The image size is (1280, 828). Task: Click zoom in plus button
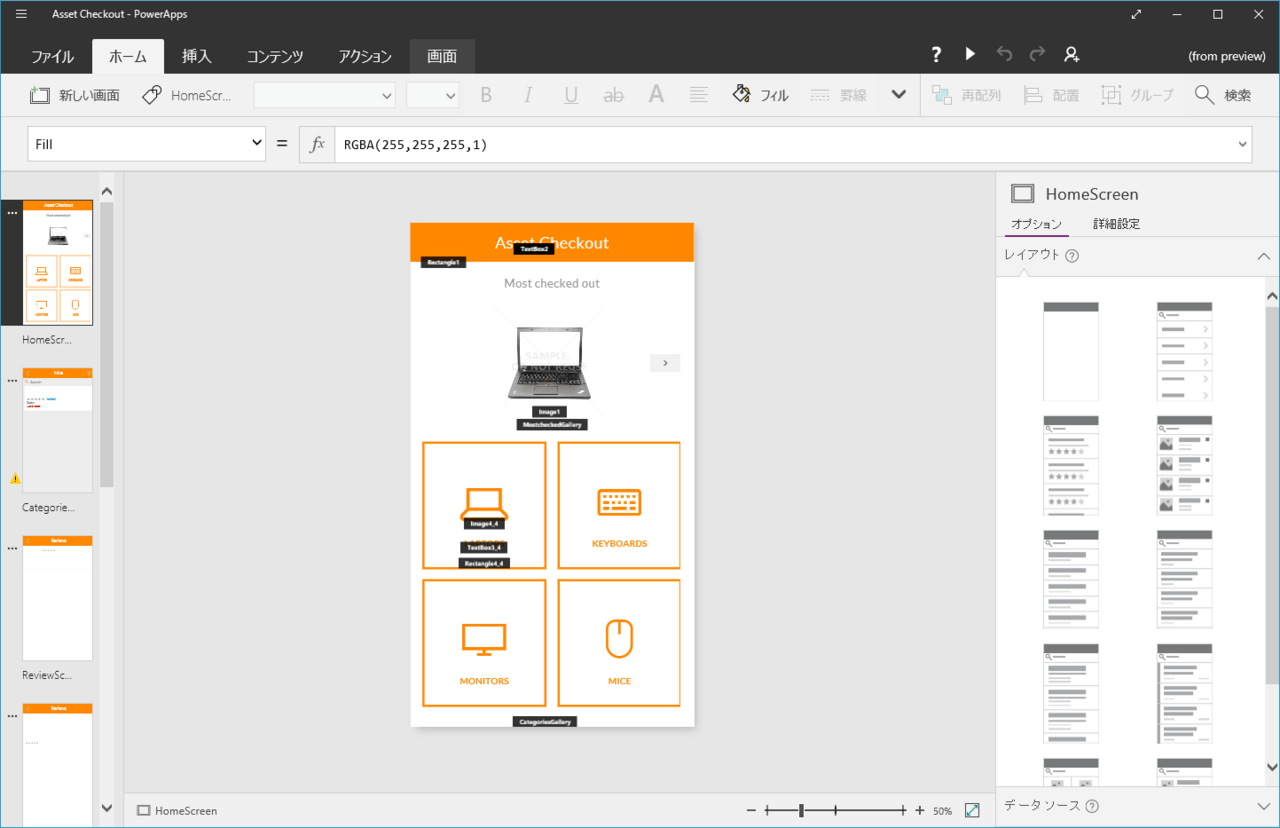(919, 811)
